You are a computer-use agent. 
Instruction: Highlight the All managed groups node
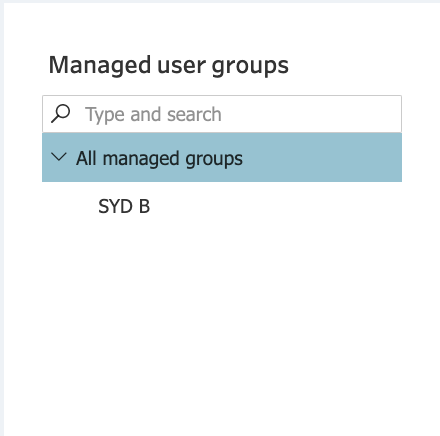(x=222, y=157)
